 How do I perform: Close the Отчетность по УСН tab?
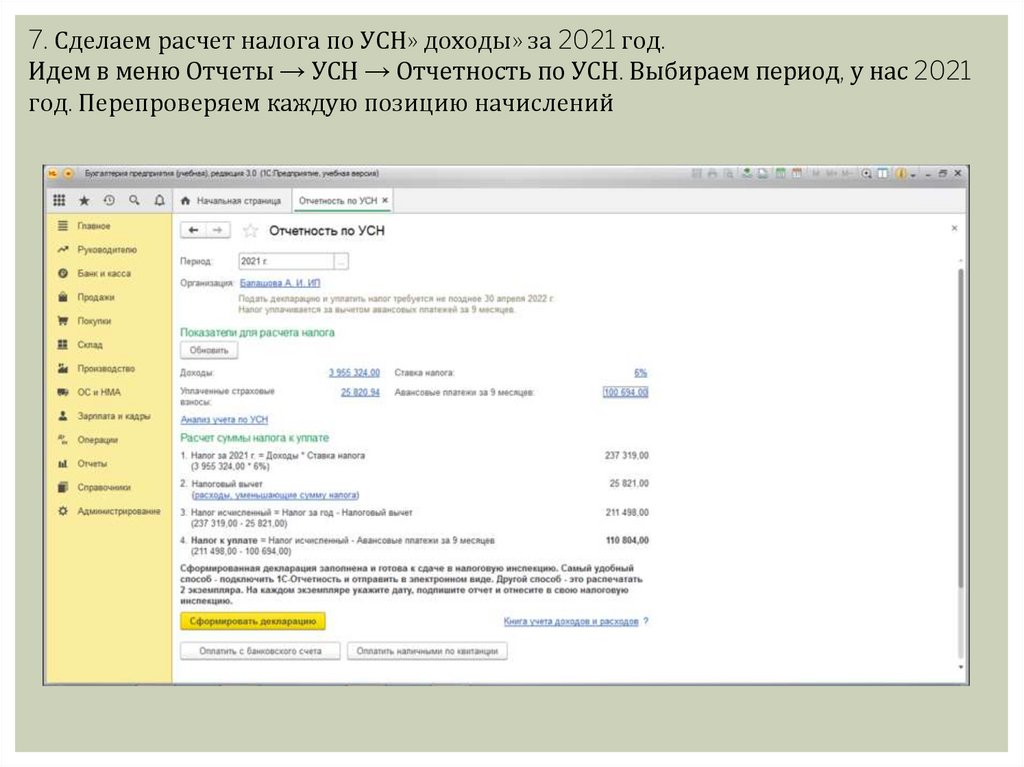tap(385, 201)
